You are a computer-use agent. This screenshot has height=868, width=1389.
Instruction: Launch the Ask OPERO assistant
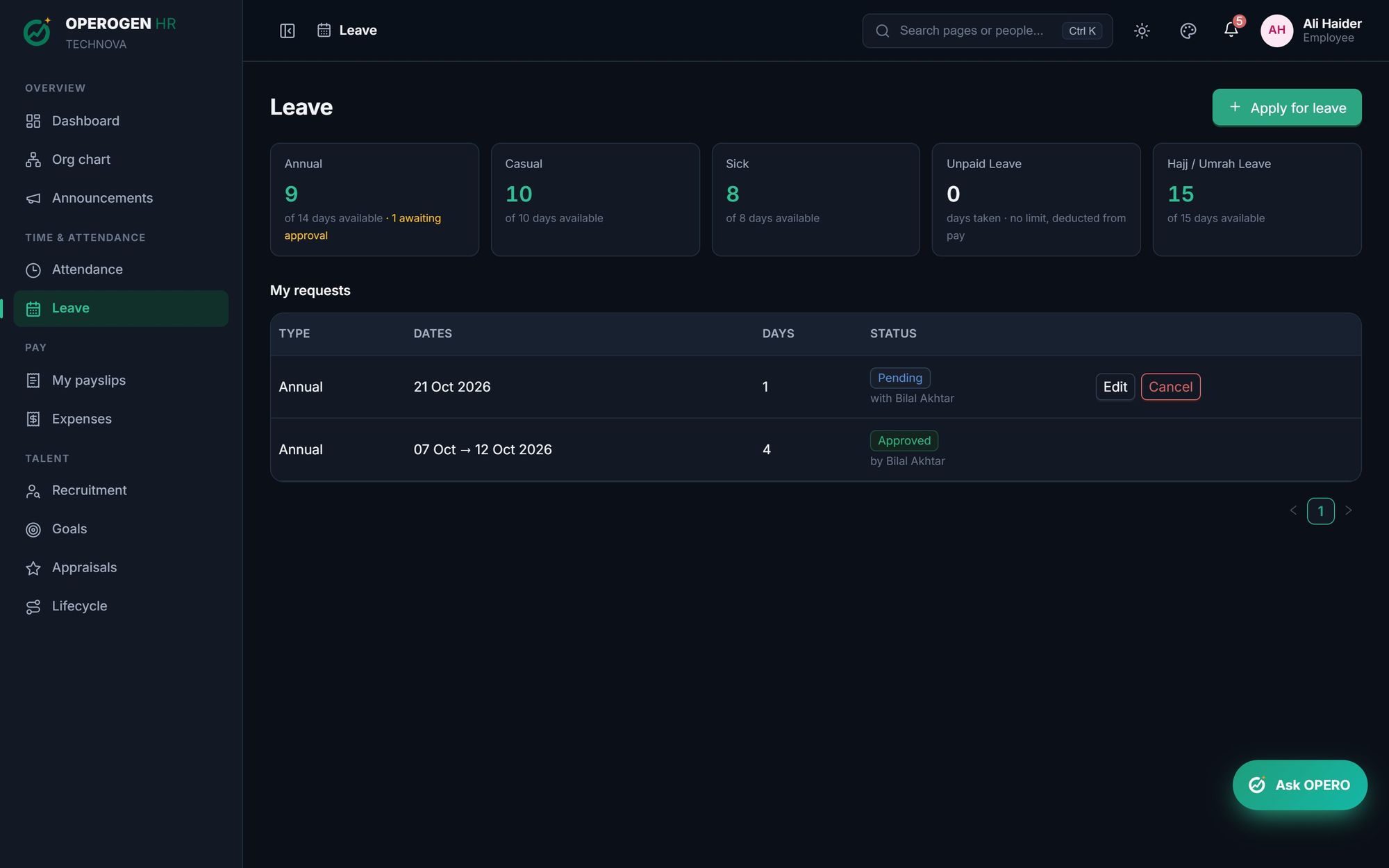[1299, 785]
